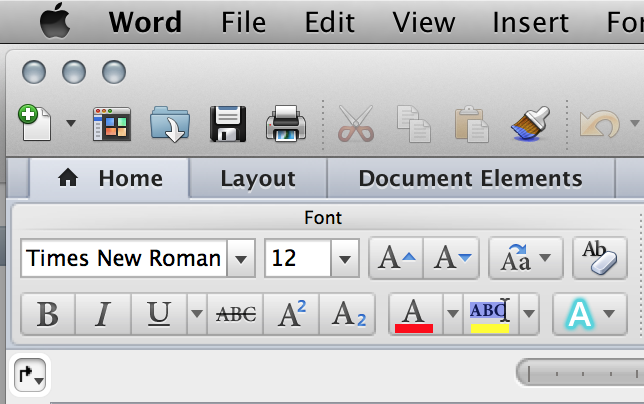Click the New Document icon

tap(35, 122)
